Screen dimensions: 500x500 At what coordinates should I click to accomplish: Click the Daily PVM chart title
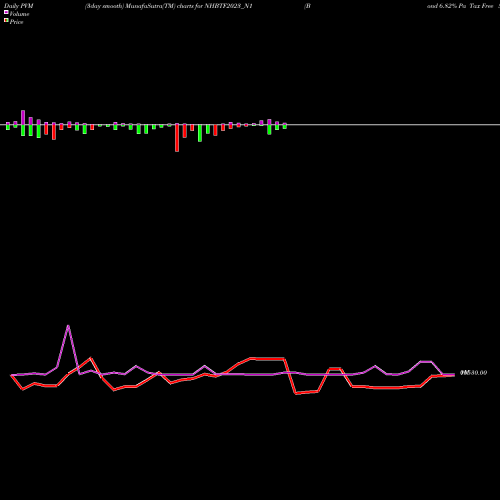coord(19,6)
